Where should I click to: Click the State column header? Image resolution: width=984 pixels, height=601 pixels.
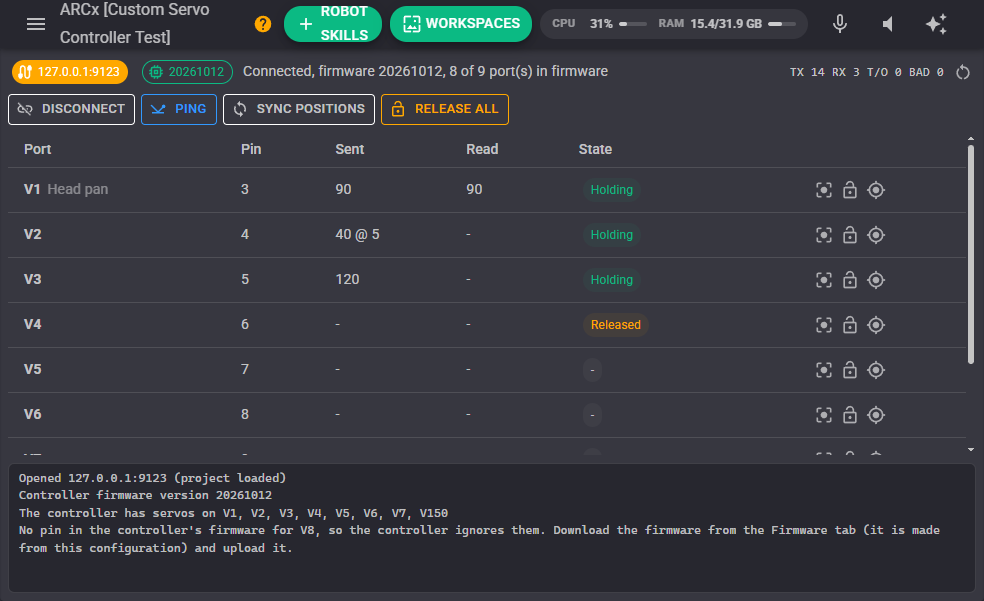coord(595,149)
